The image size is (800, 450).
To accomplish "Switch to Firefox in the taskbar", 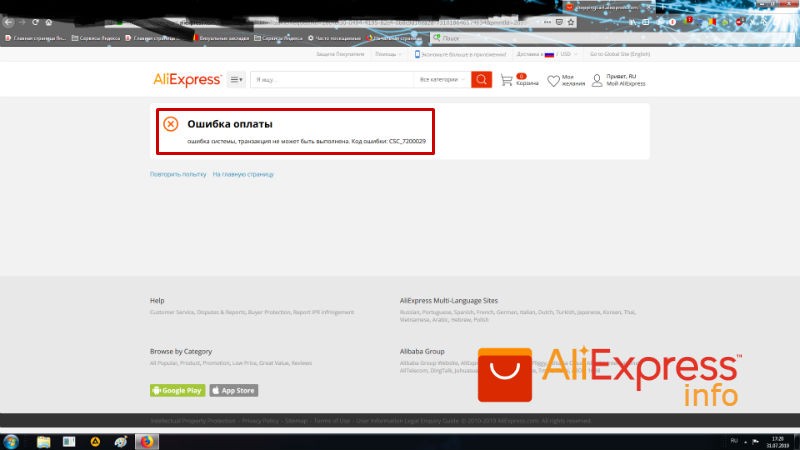I will point(146,442).
